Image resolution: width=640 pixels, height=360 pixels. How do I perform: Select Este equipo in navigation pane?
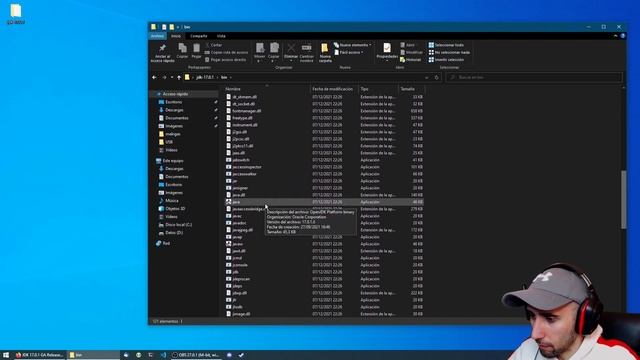[173, 161]
